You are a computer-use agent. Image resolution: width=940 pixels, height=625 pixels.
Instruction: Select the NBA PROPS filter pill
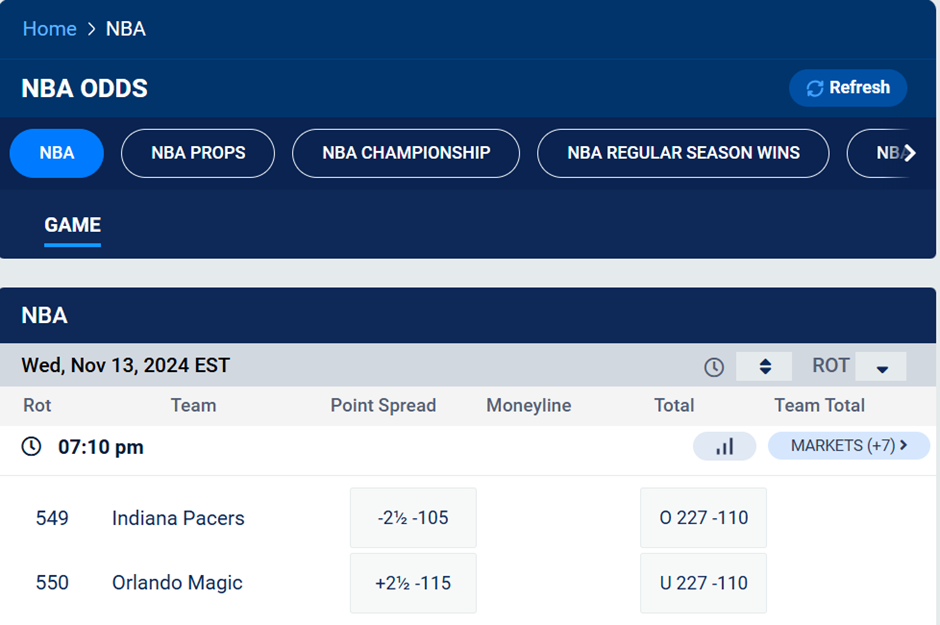[x=197, y=152]
